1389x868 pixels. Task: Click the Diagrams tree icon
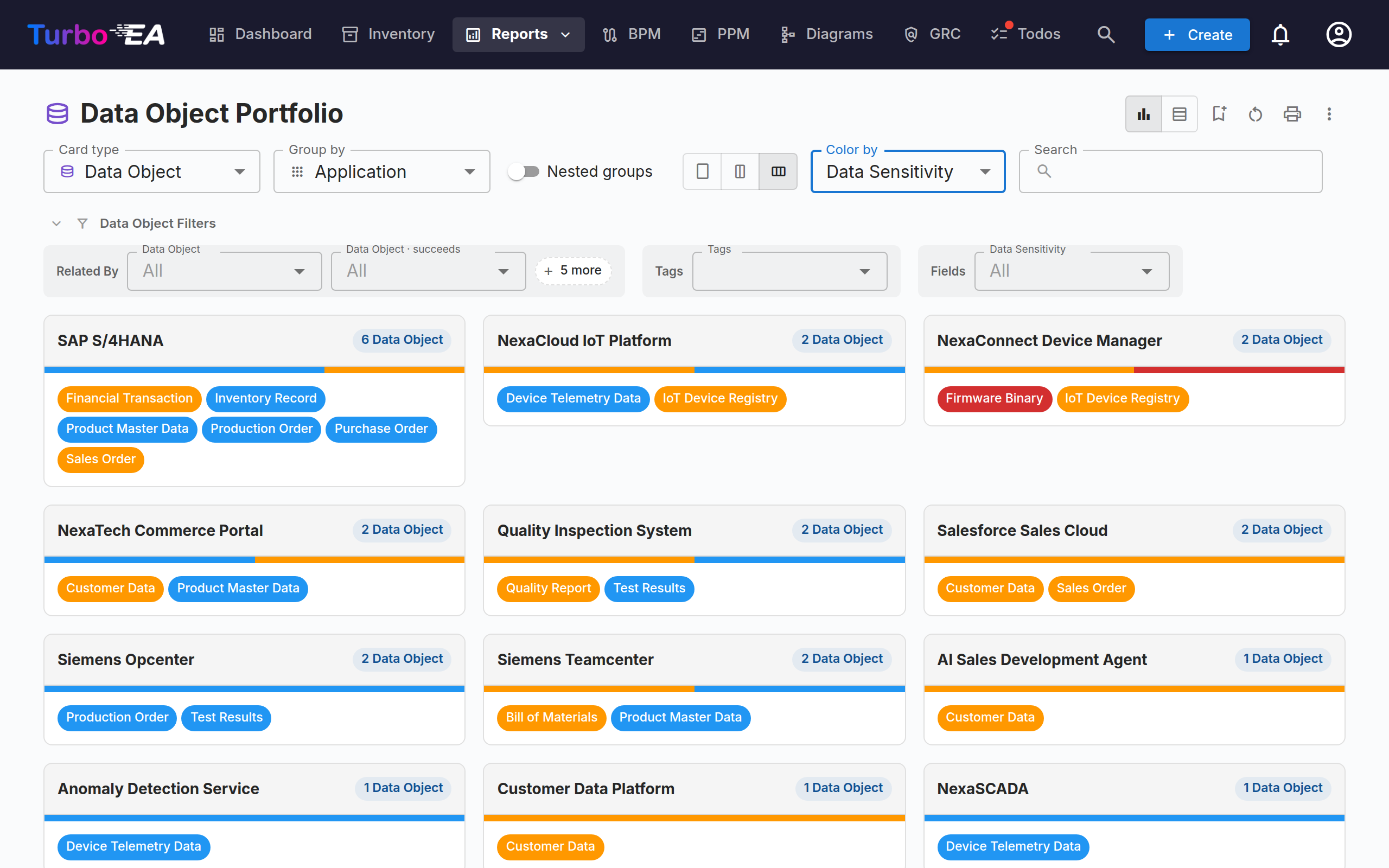pyautogui.click(x=787, y=34)
